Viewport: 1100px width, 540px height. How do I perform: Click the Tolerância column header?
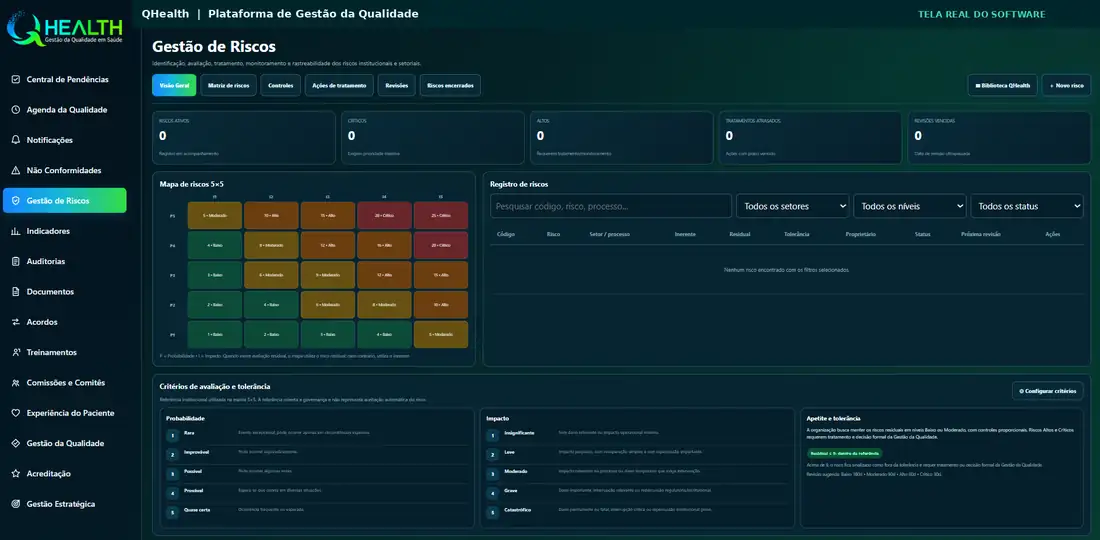coord(797,234)
